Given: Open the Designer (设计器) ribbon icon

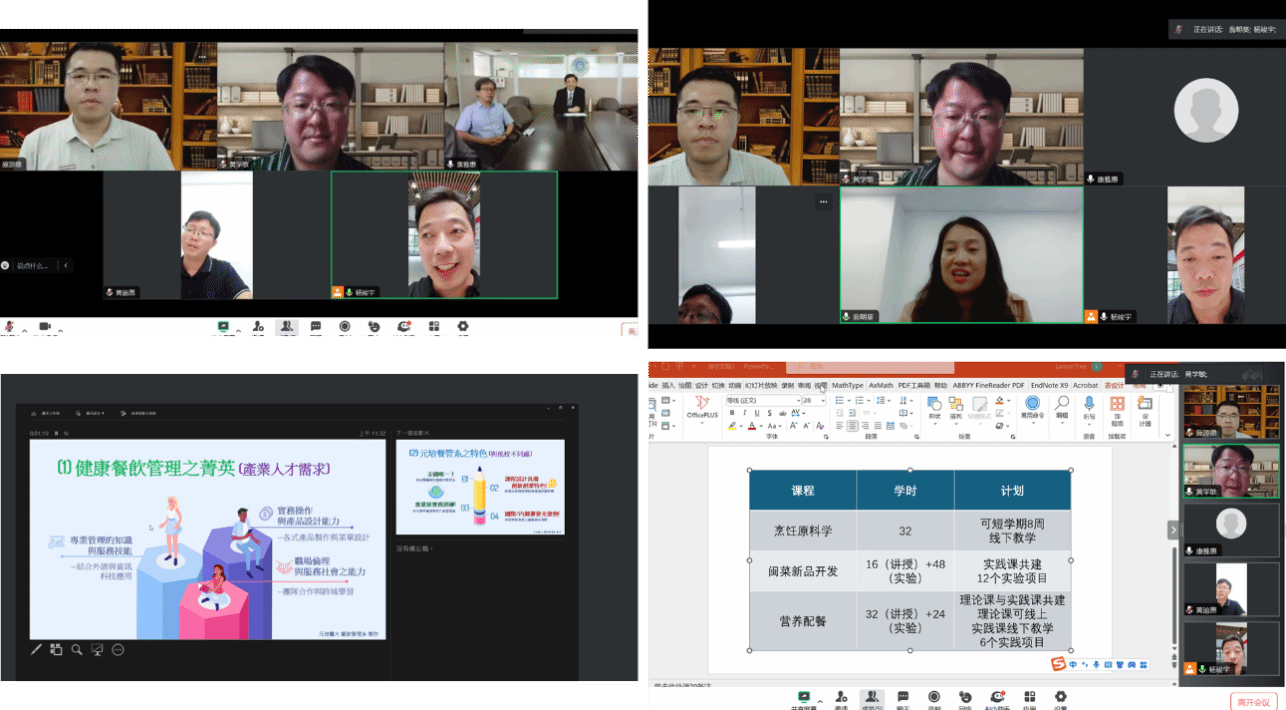Looking at the screenshot, I should (x=1145, y=408).
